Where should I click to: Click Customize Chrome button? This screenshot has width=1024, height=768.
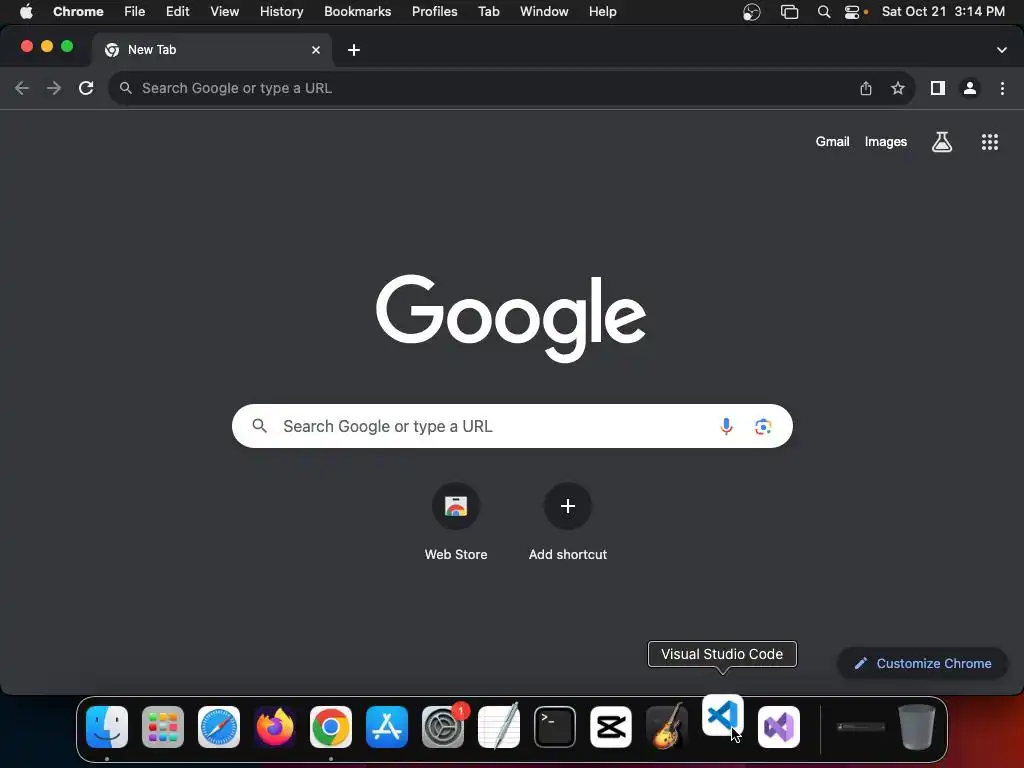pos(922,664)
